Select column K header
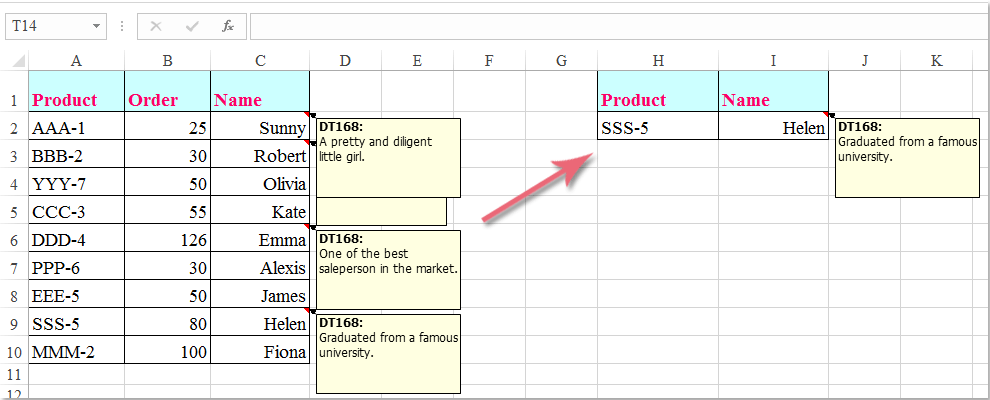 (x=936, y=61)
